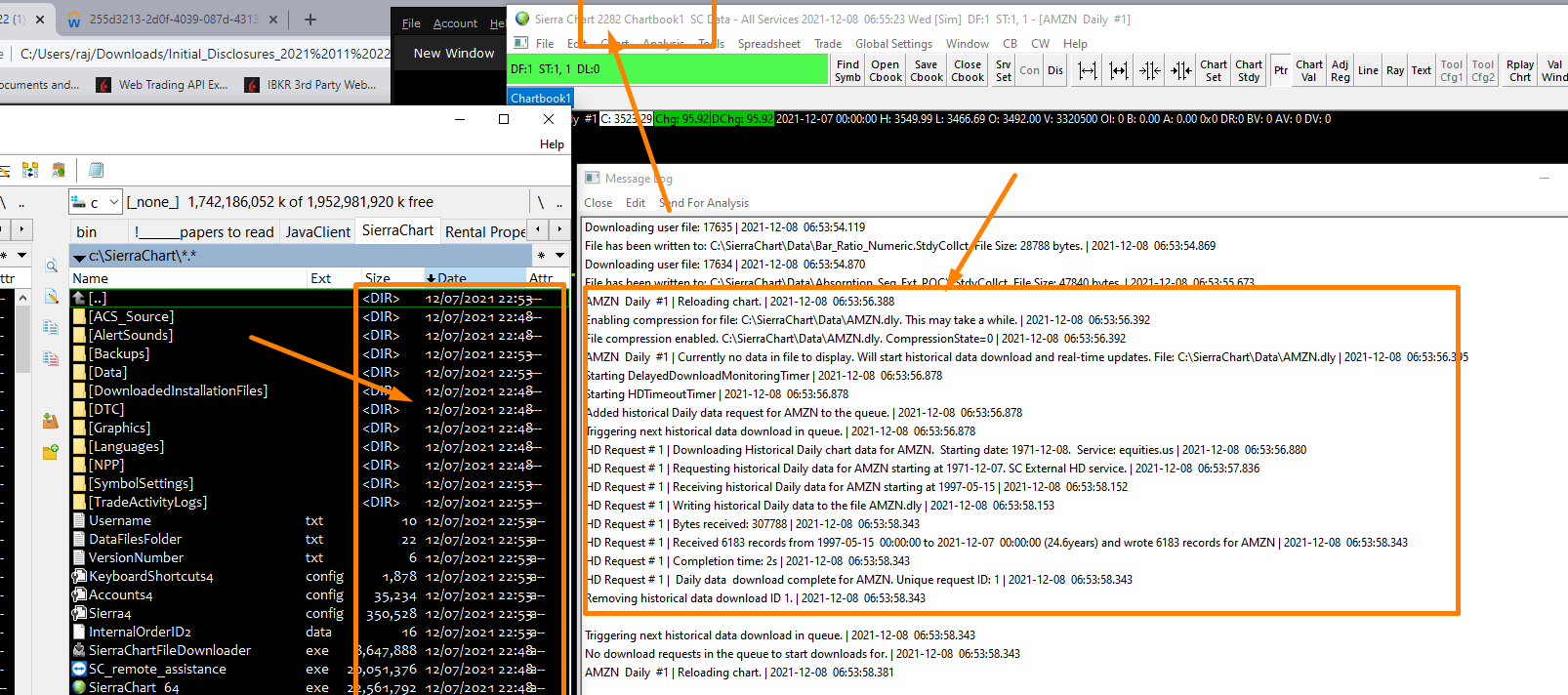Click Send For Analysis in Message Log
This screenshot has width=1568, height=695.
tap(704, 203)
